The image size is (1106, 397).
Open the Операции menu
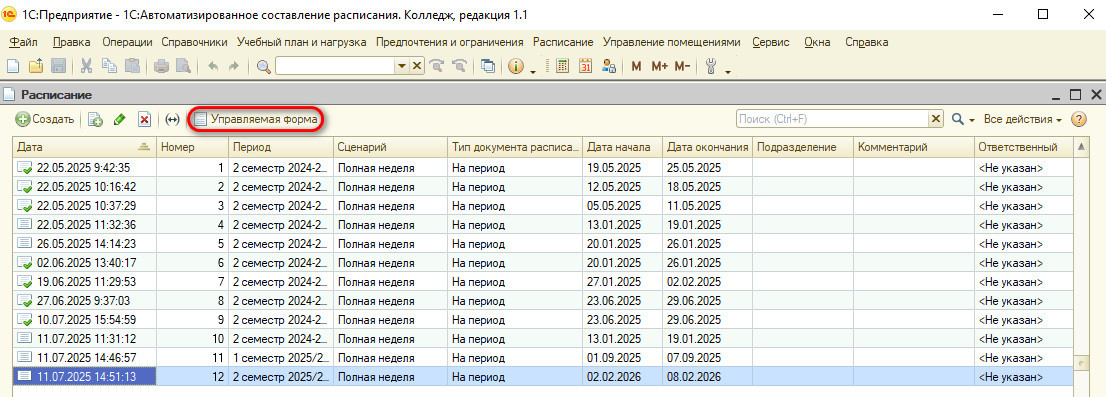point(127,42)
